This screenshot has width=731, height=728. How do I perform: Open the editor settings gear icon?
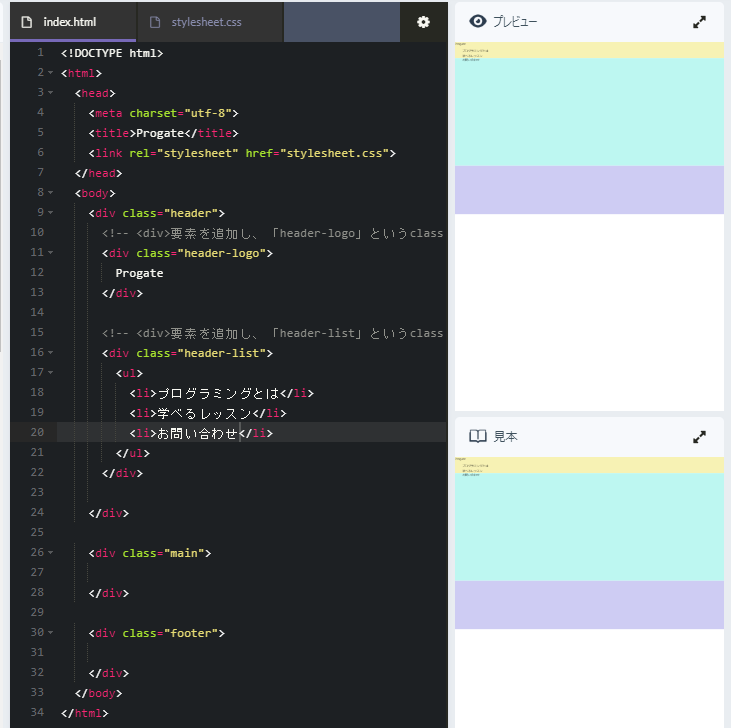(423, 22)
